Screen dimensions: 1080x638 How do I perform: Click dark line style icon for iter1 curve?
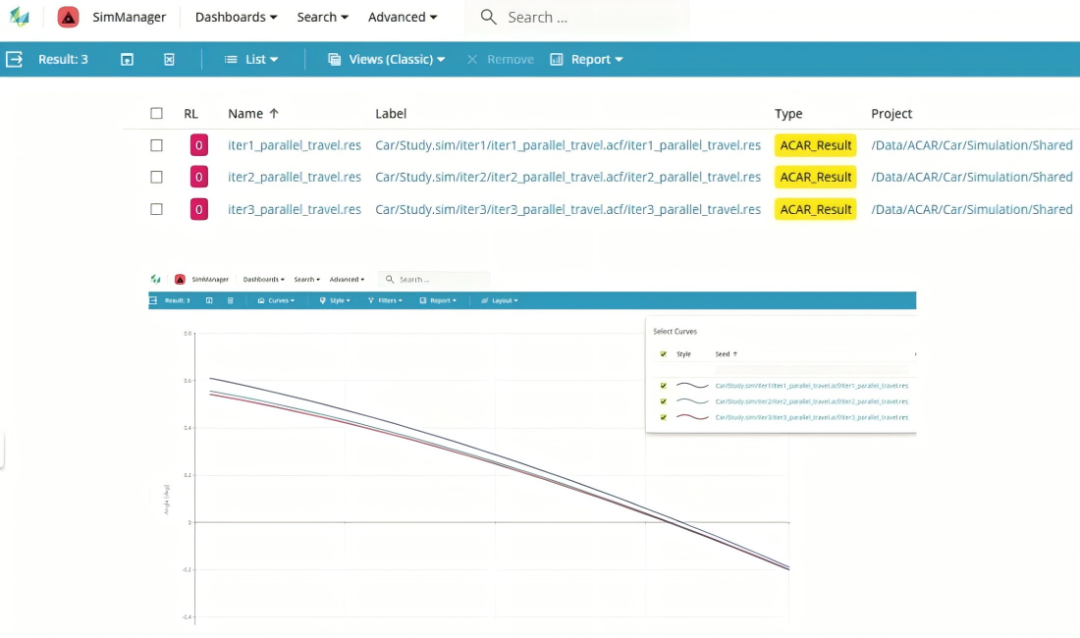pos(692,386)
